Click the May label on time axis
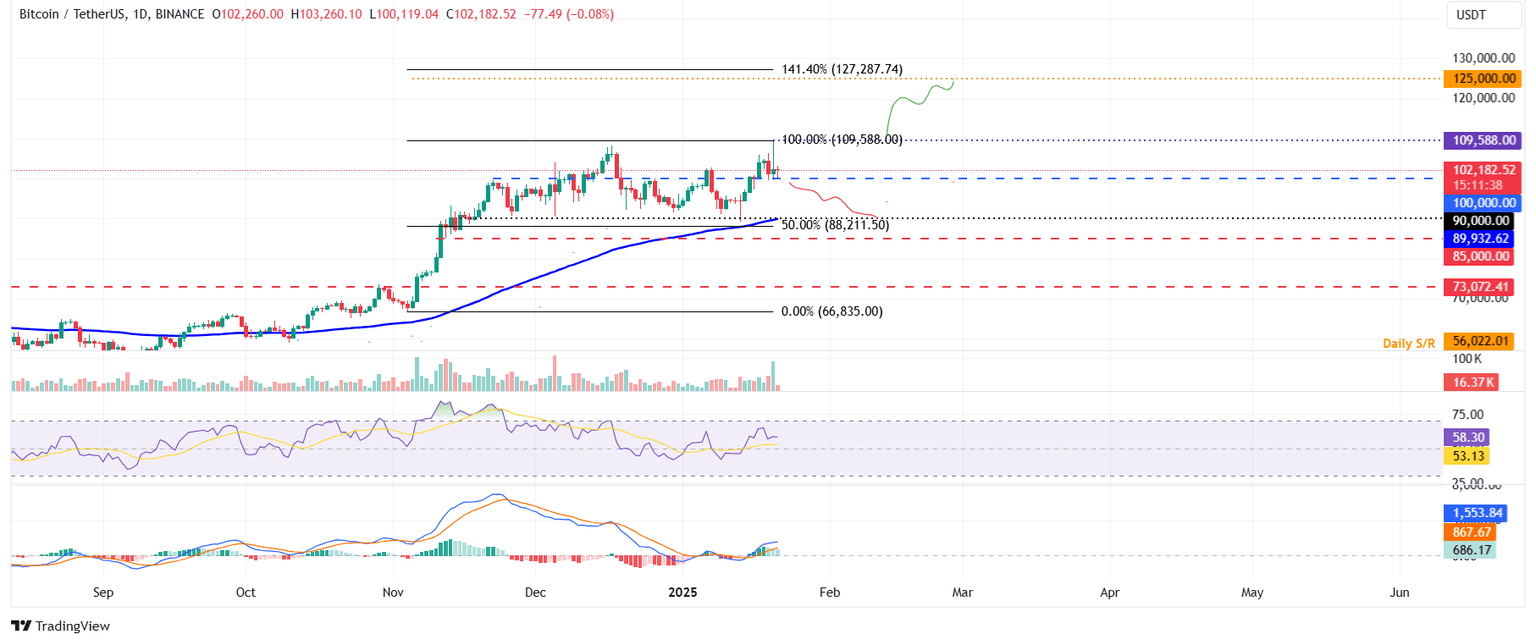The width and height of the screenshot is (1536, 644). click(1252, 592)
